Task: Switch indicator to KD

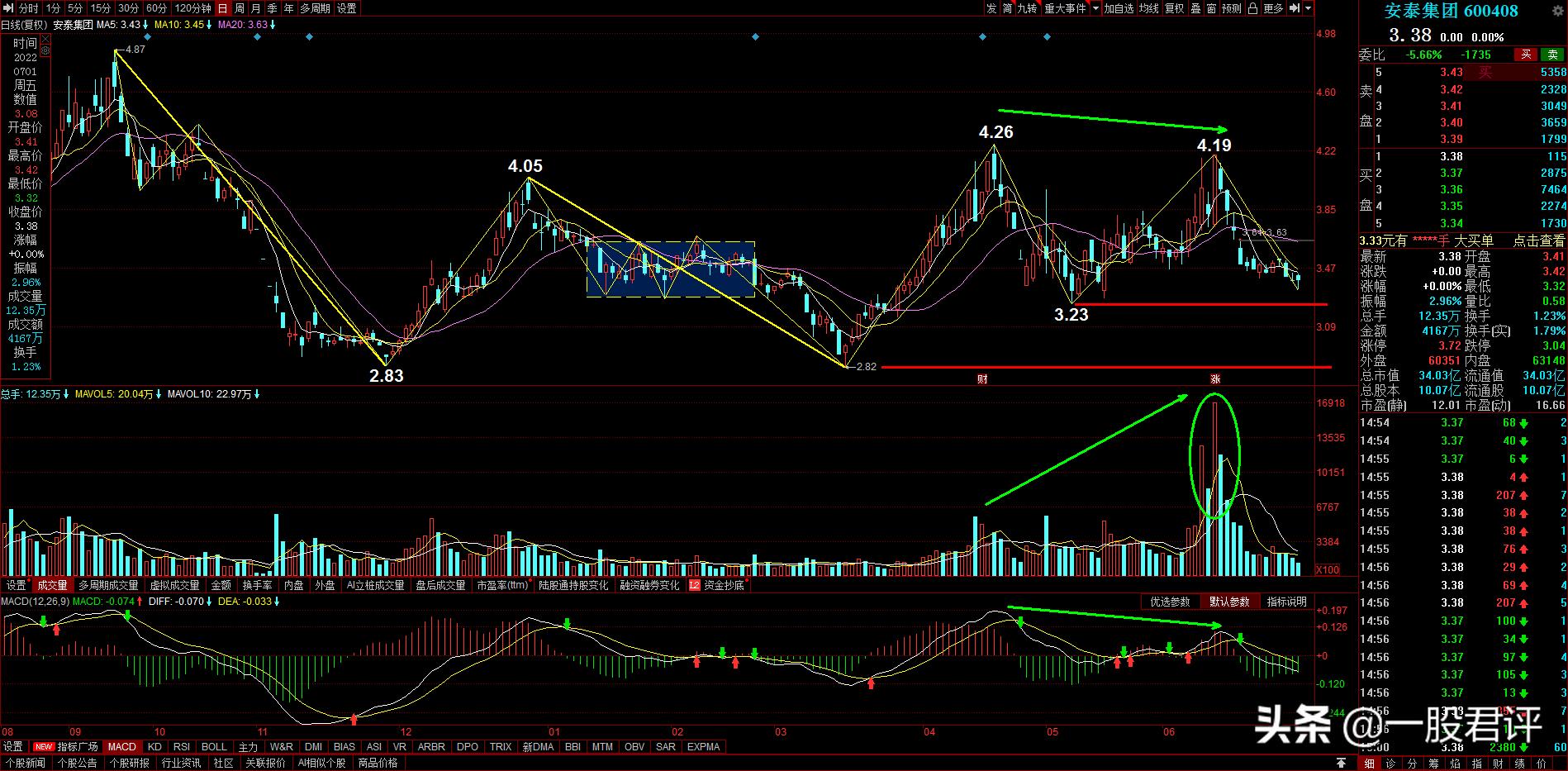Action: click(x=154, y=746)
